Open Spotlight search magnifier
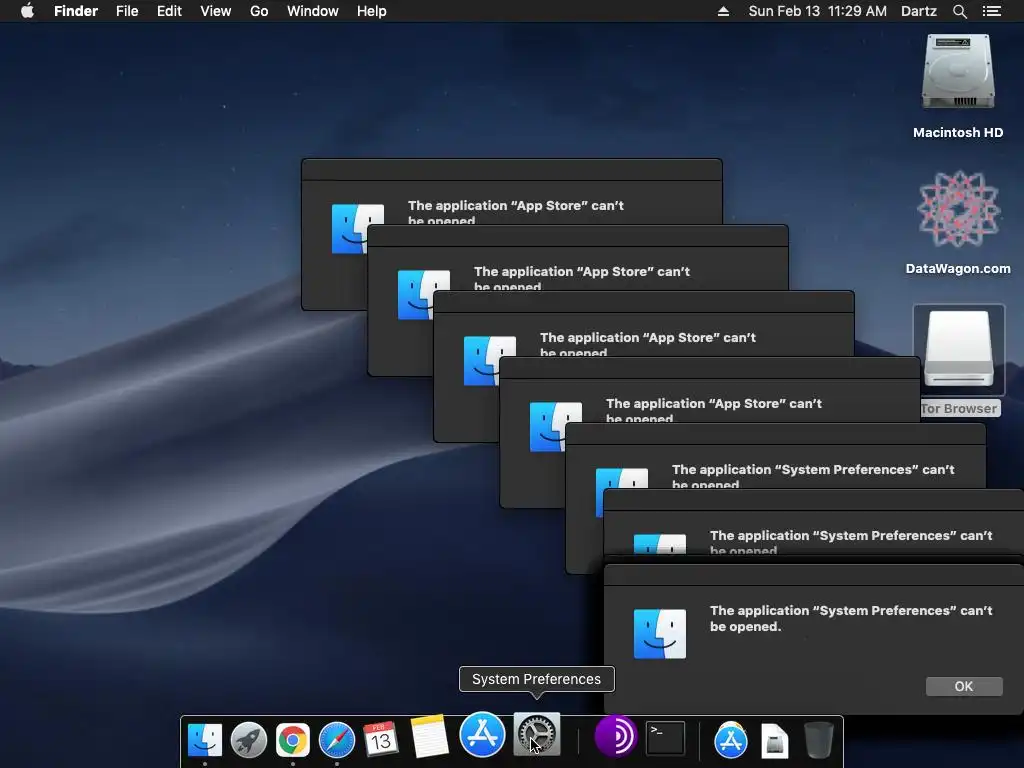The image size is (1024, 768). pos(959,11)
